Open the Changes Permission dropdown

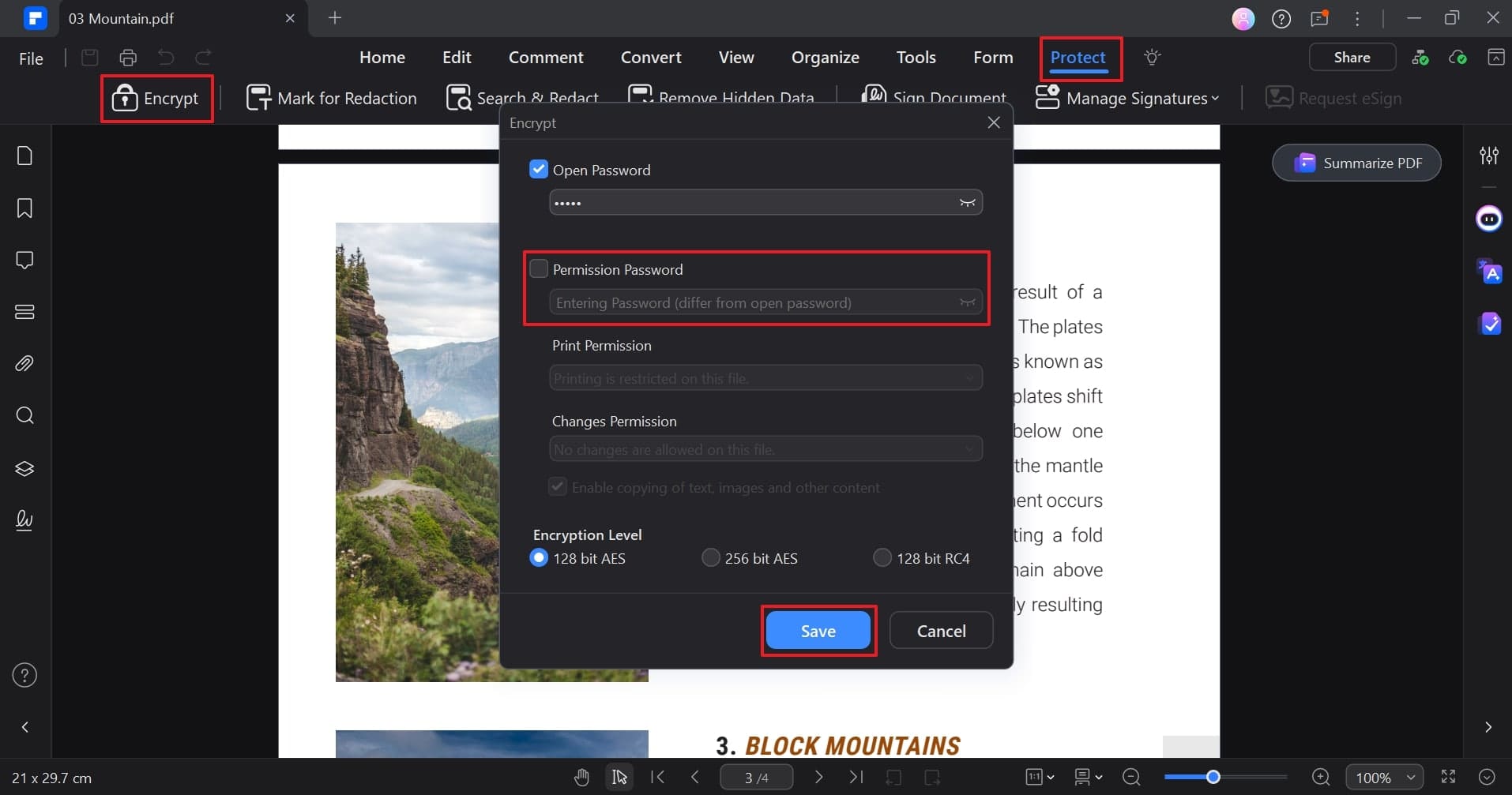tap(765, 449)
